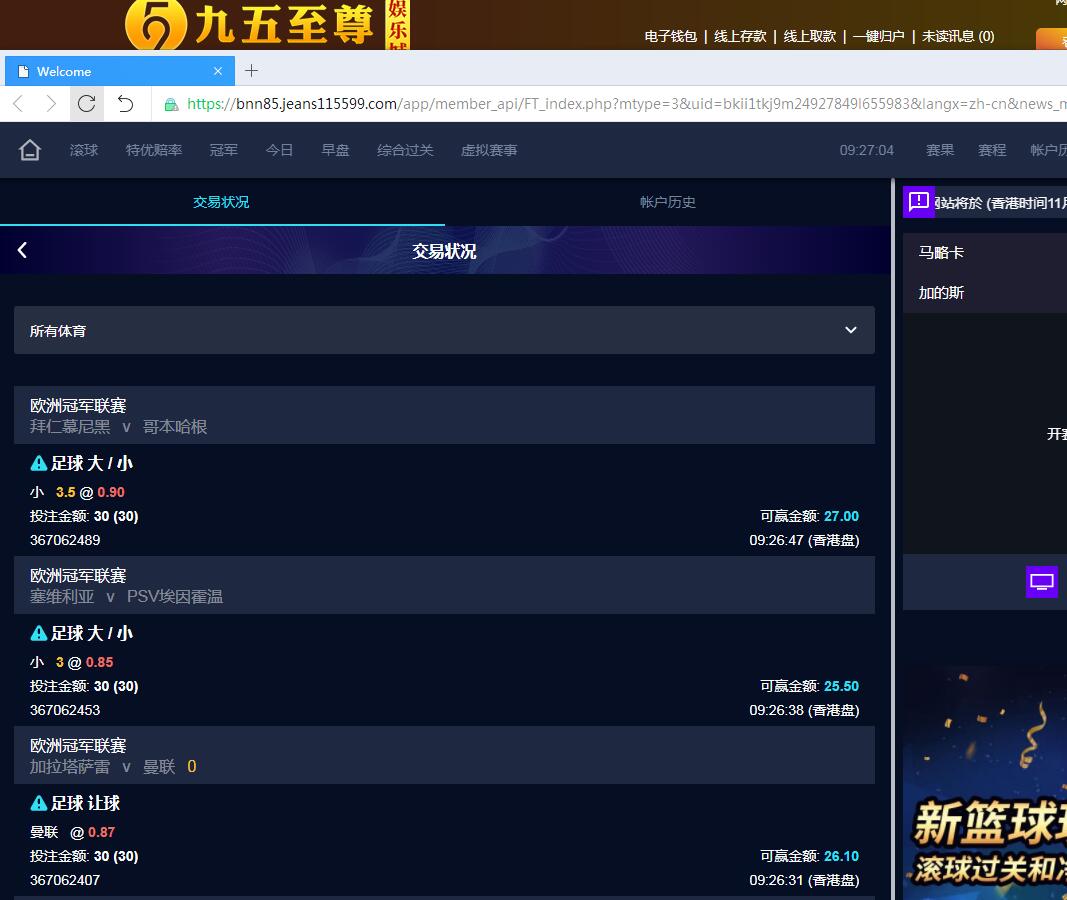Open the 滚球 menu item
1067x900 pixels.
coord(84,150)
